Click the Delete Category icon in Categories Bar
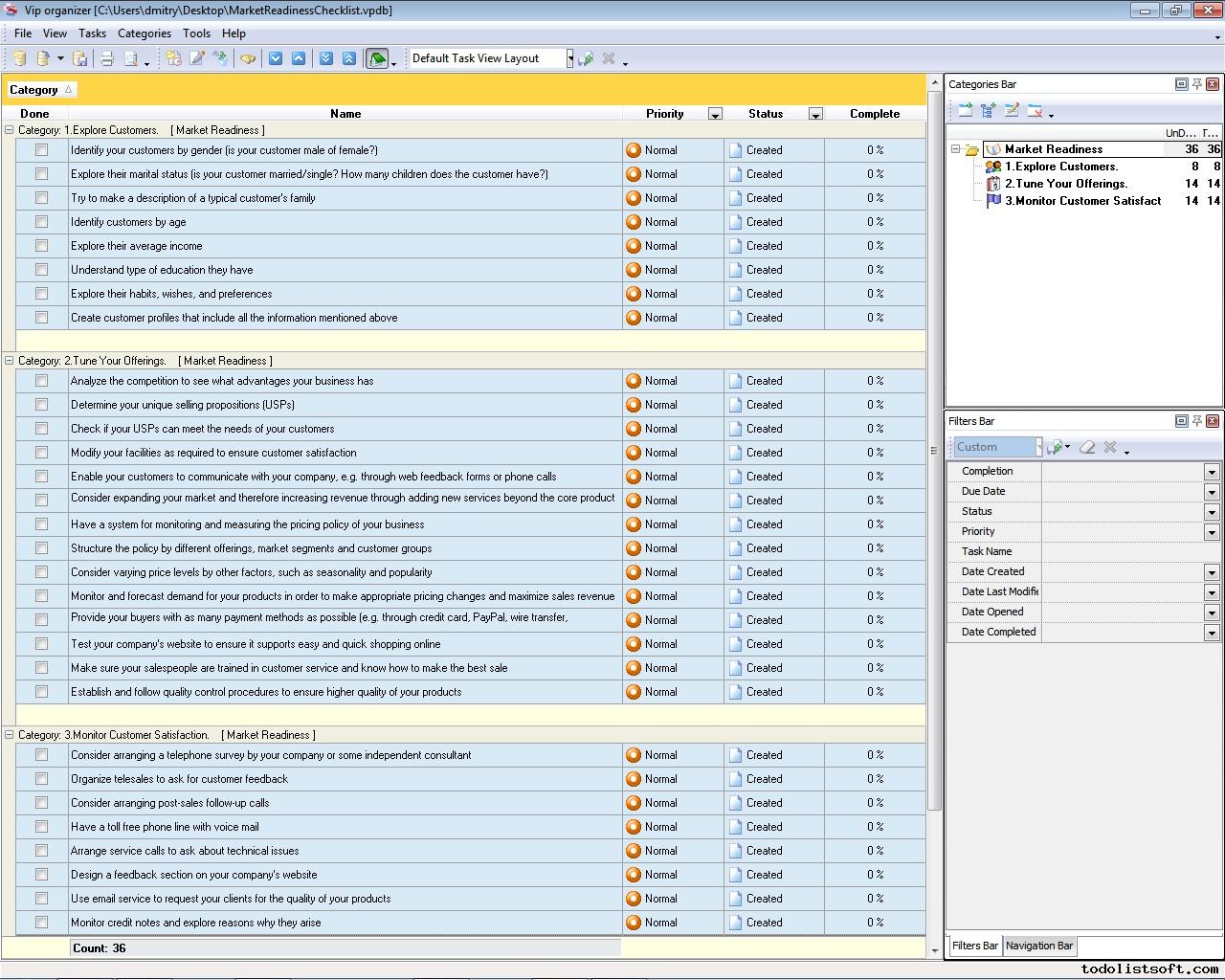1225x980 pixels. pyautogui.click(x=1035, y=111)
